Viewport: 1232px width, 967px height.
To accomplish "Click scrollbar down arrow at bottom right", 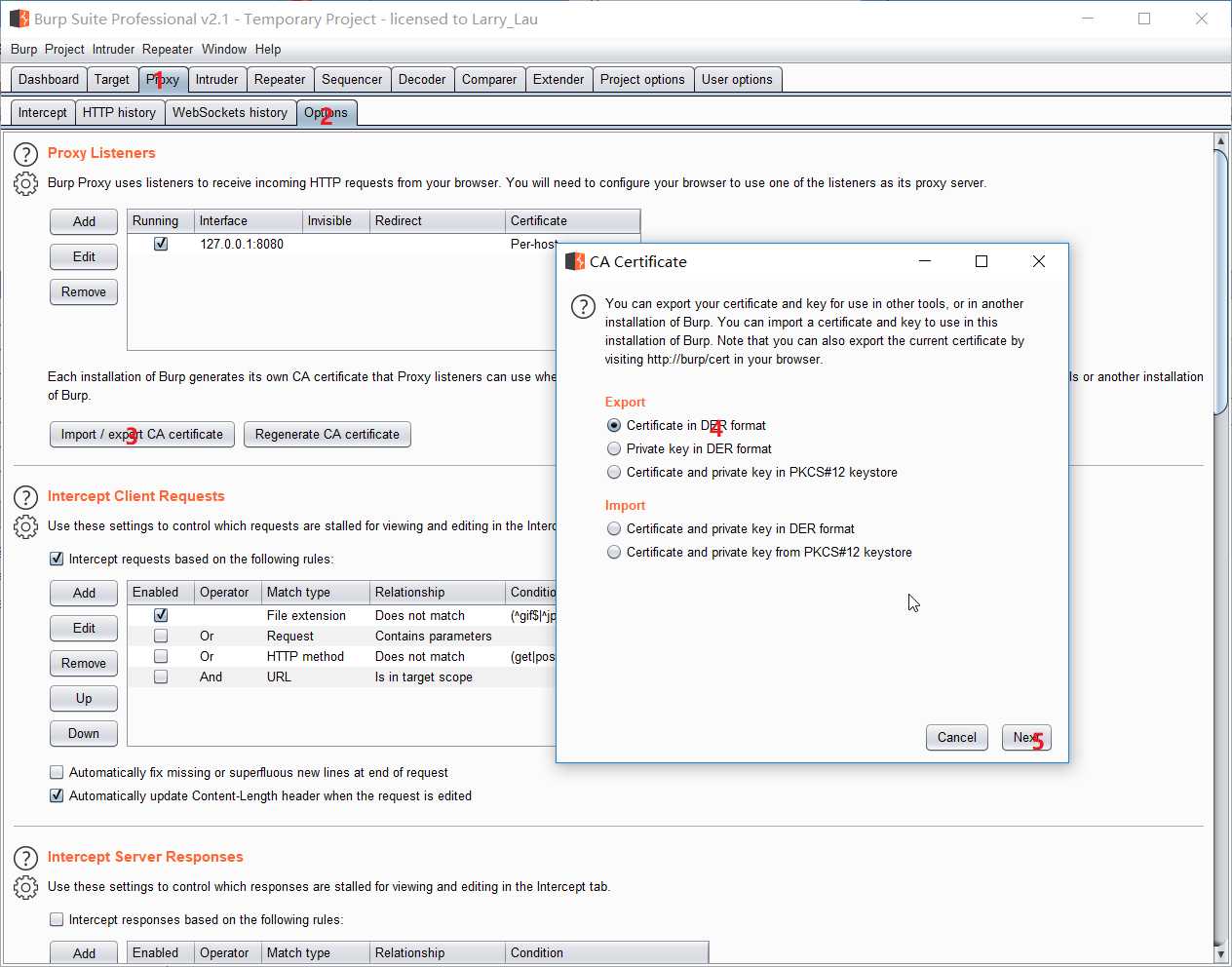I will pyautogui.click(x=1220, y=953).
